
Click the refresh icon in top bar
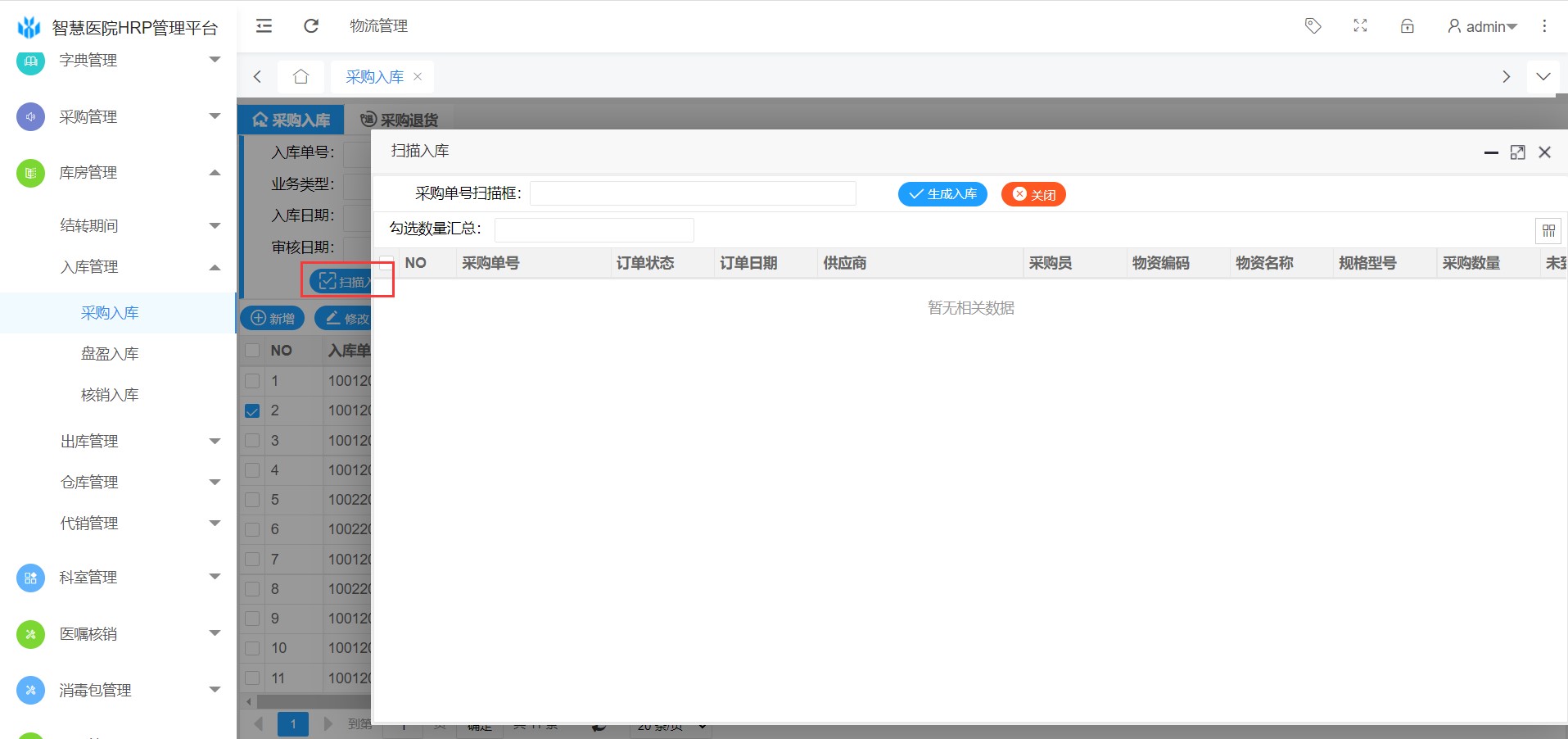311,26
